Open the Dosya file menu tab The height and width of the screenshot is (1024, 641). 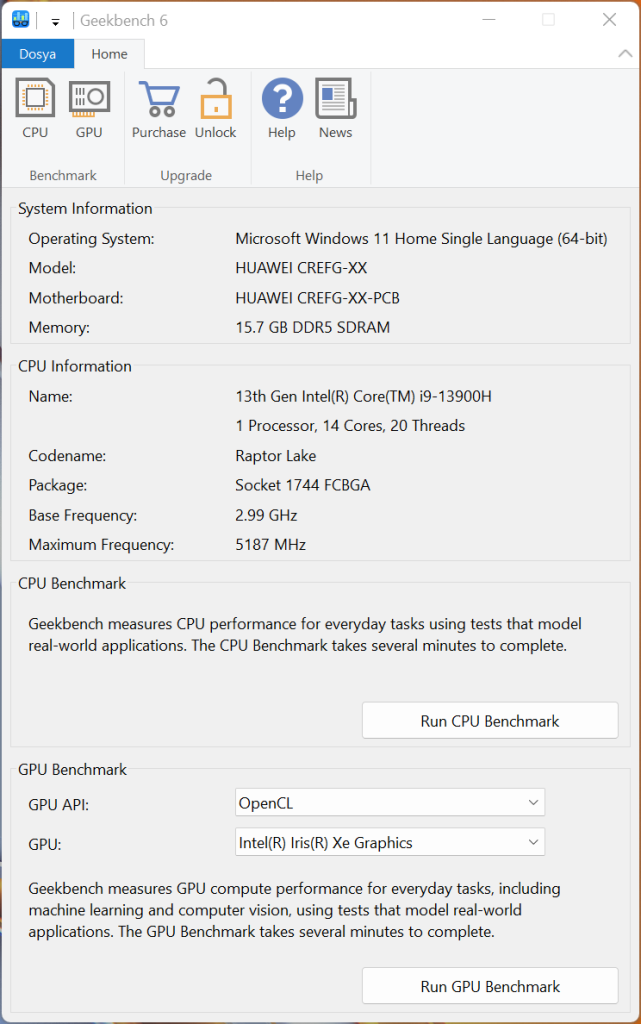37,54
